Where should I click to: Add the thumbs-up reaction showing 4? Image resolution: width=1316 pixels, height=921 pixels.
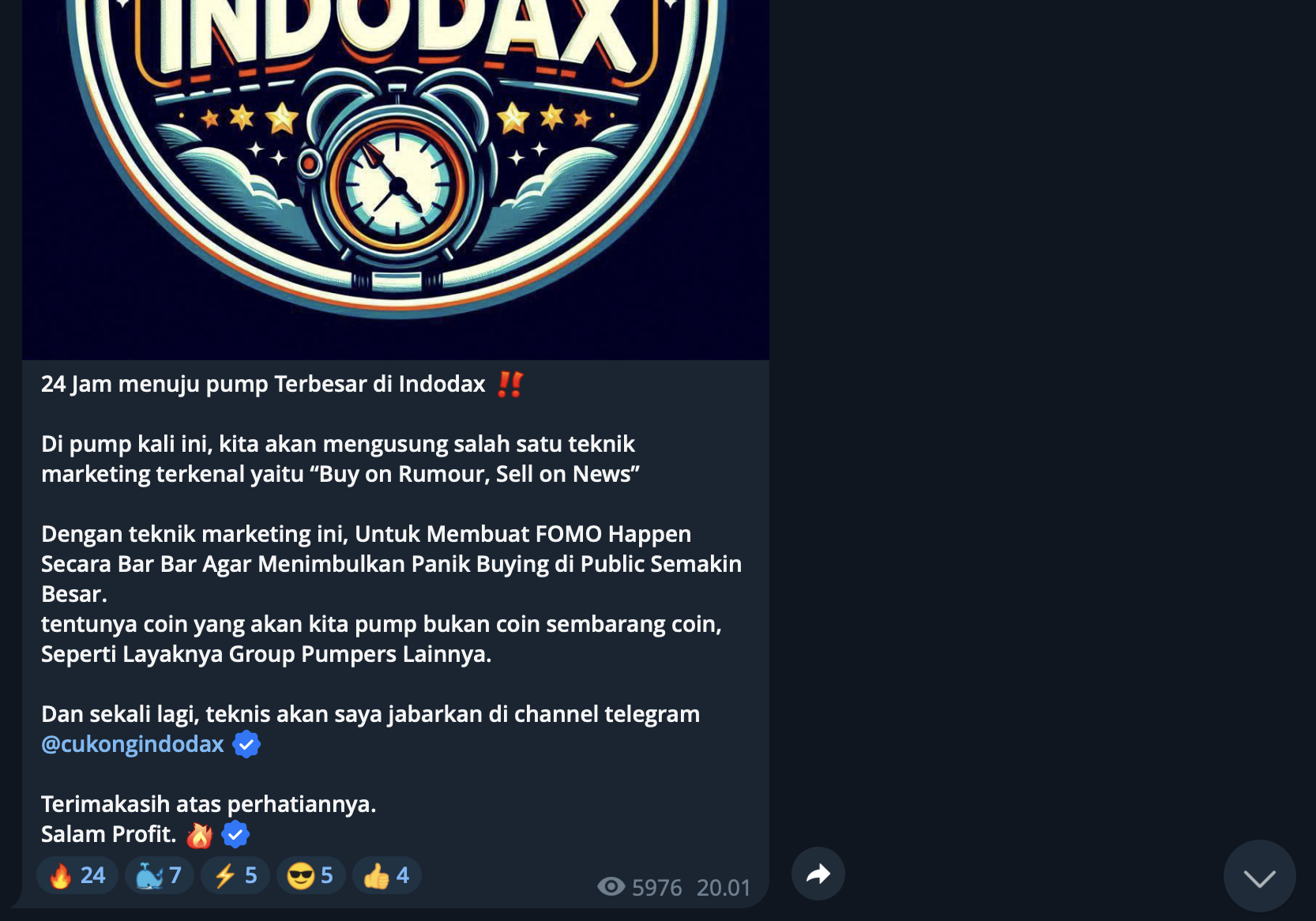click(x=387, y=875)
